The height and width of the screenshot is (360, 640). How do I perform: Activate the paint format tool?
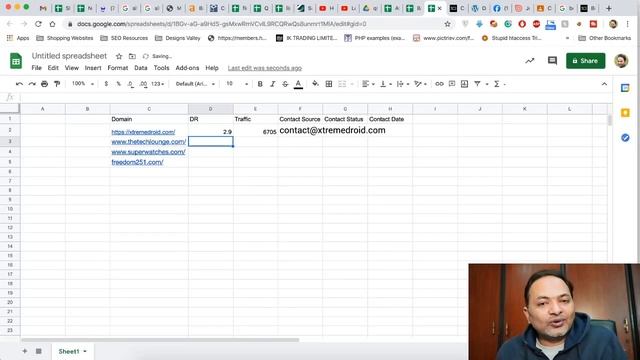57,84
